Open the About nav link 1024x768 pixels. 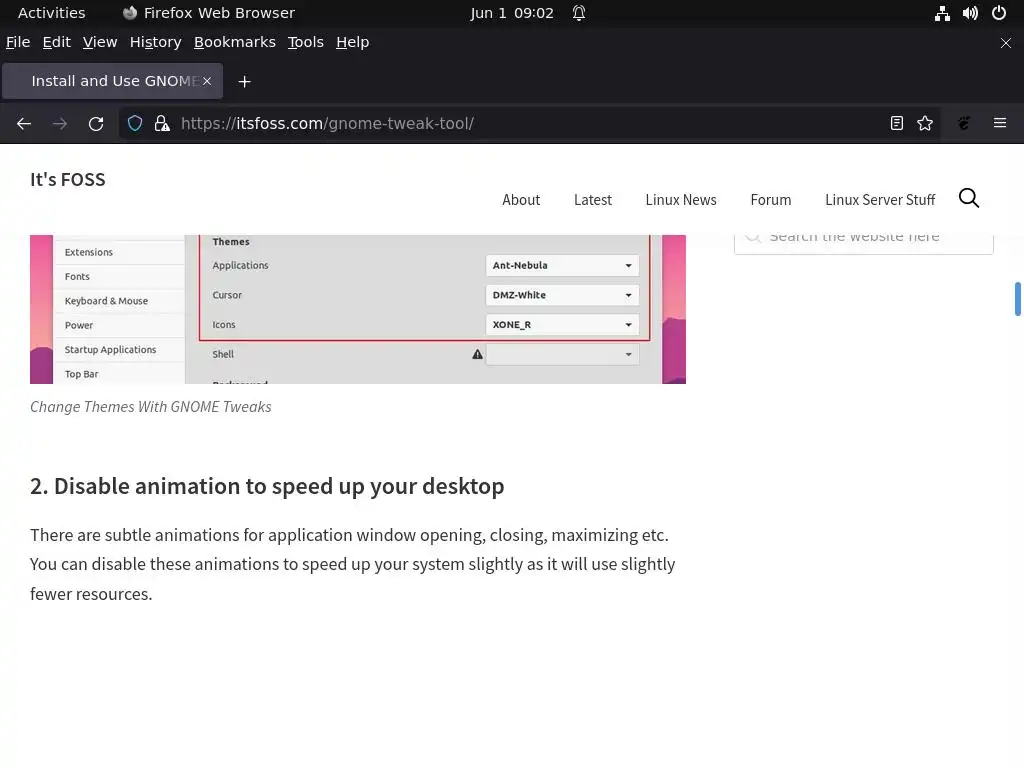tap(521, 200)
